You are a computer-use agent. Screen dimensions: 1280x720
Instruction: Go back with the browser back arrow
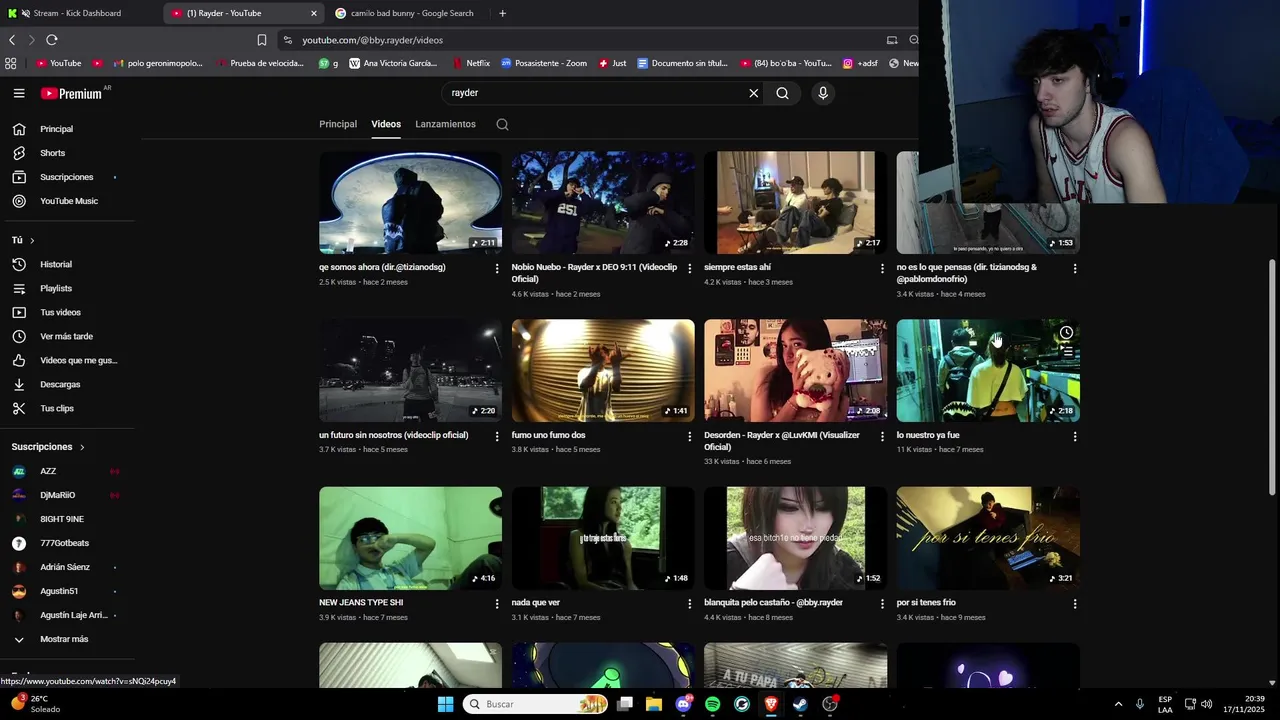point(12,40)
